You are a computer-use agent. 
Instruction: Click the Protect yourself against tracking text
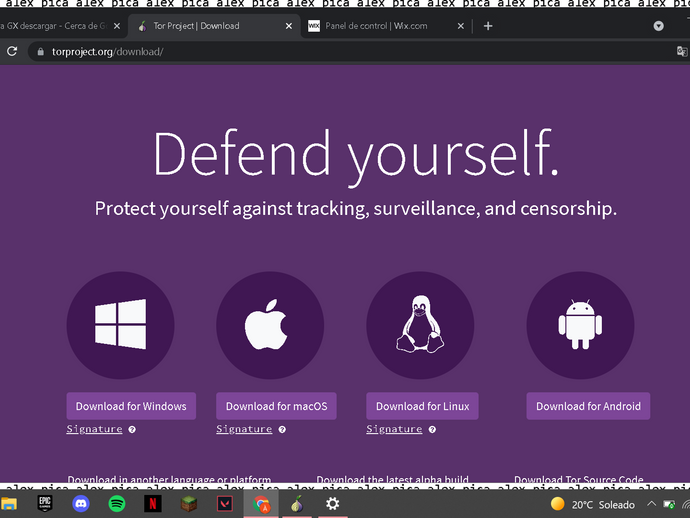pos(356,208)
